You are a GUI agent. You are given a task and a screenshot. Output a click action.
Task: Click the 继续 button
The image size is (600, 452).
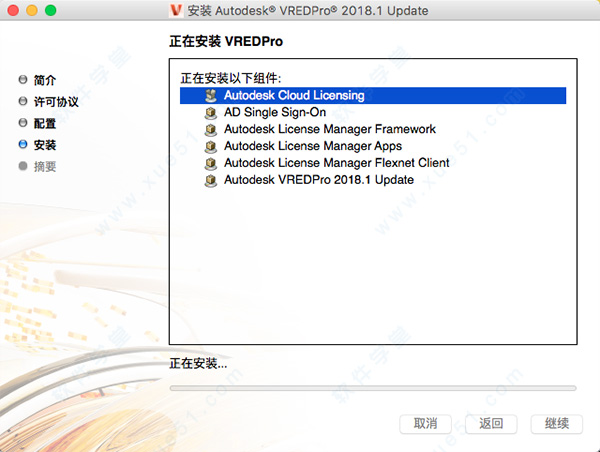[557, 424]
